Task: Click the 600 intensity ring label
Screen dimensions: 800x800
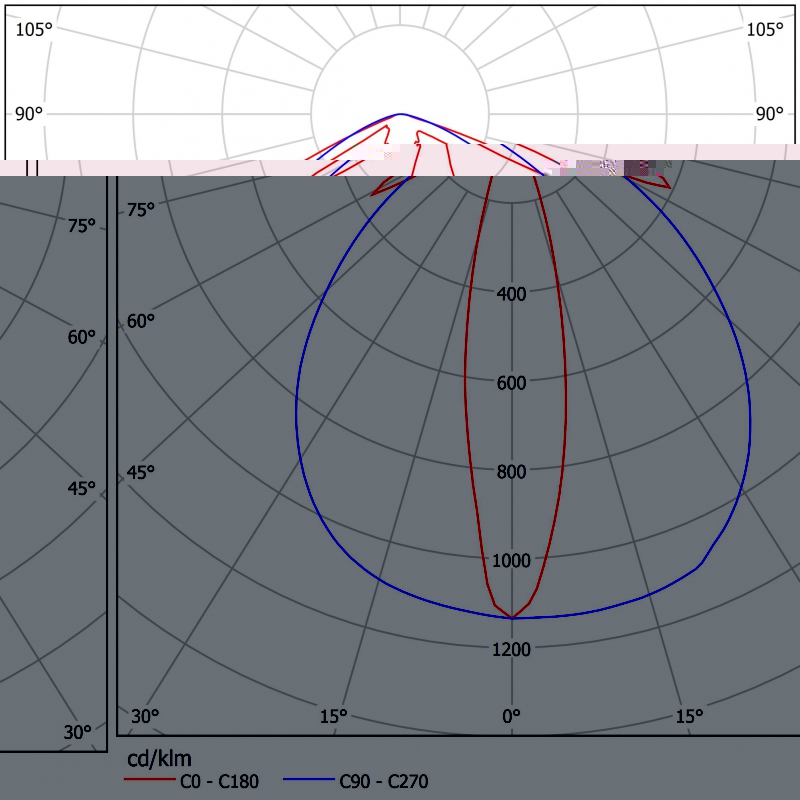Action: (x=511, y=383)
